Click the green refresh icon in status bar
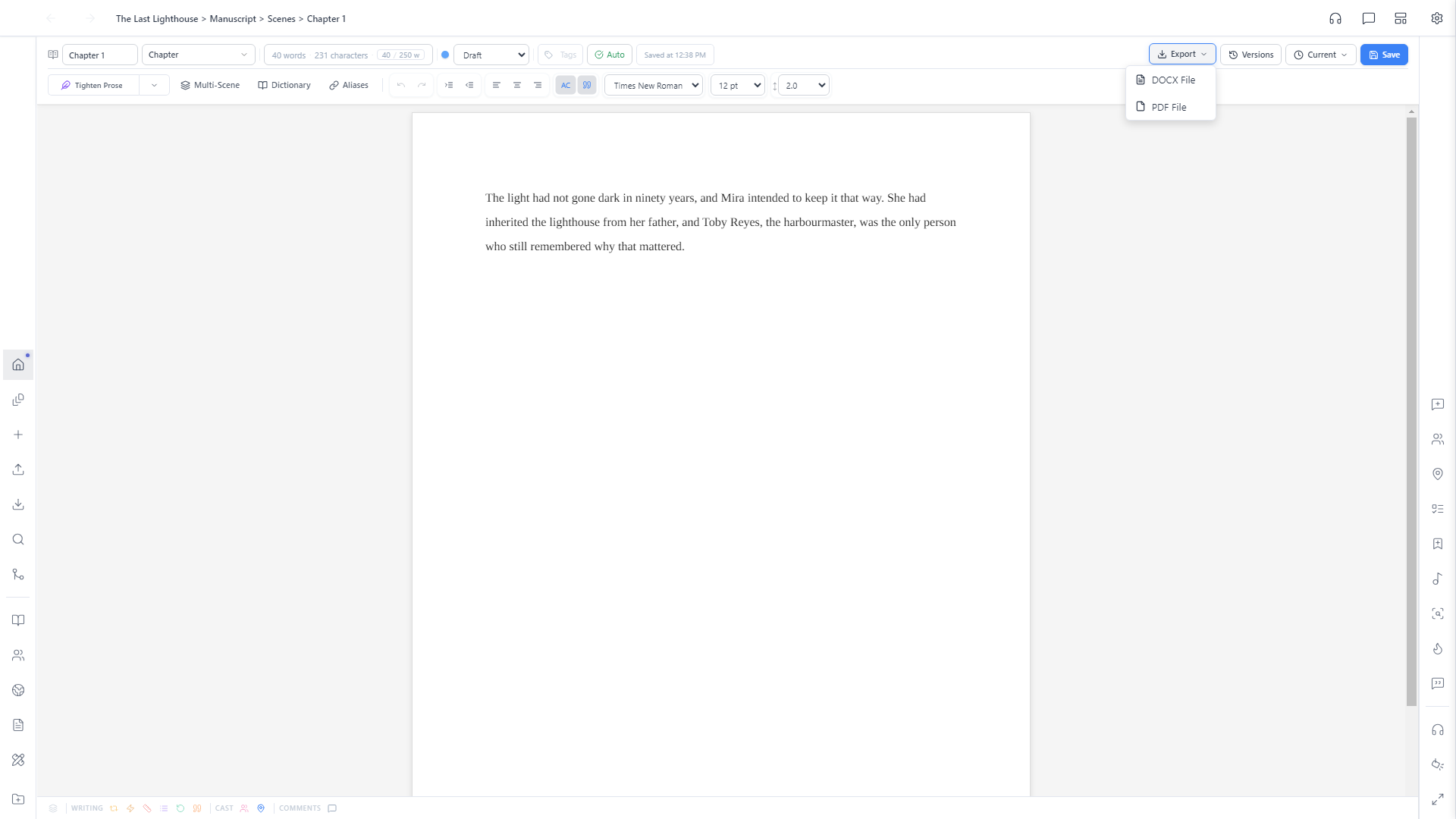 (180, 808)
